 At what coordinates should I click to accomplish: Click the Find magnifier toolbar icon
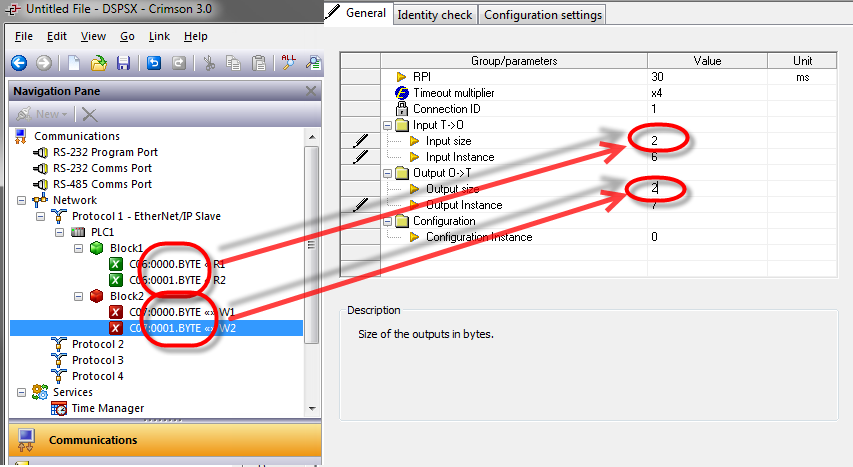point(313,63)
